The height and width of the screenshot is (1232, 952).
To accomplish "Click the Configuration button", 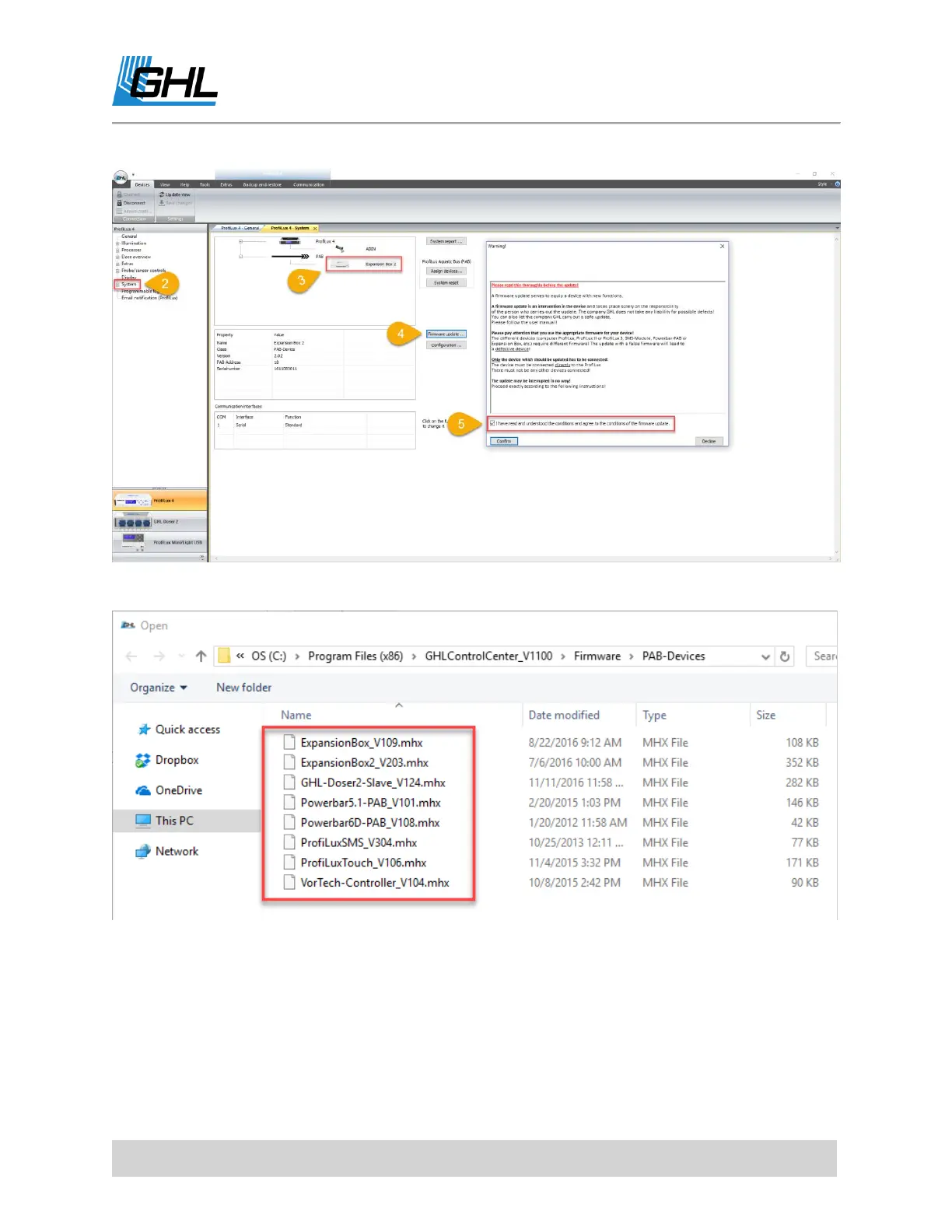I will point(446,345).
